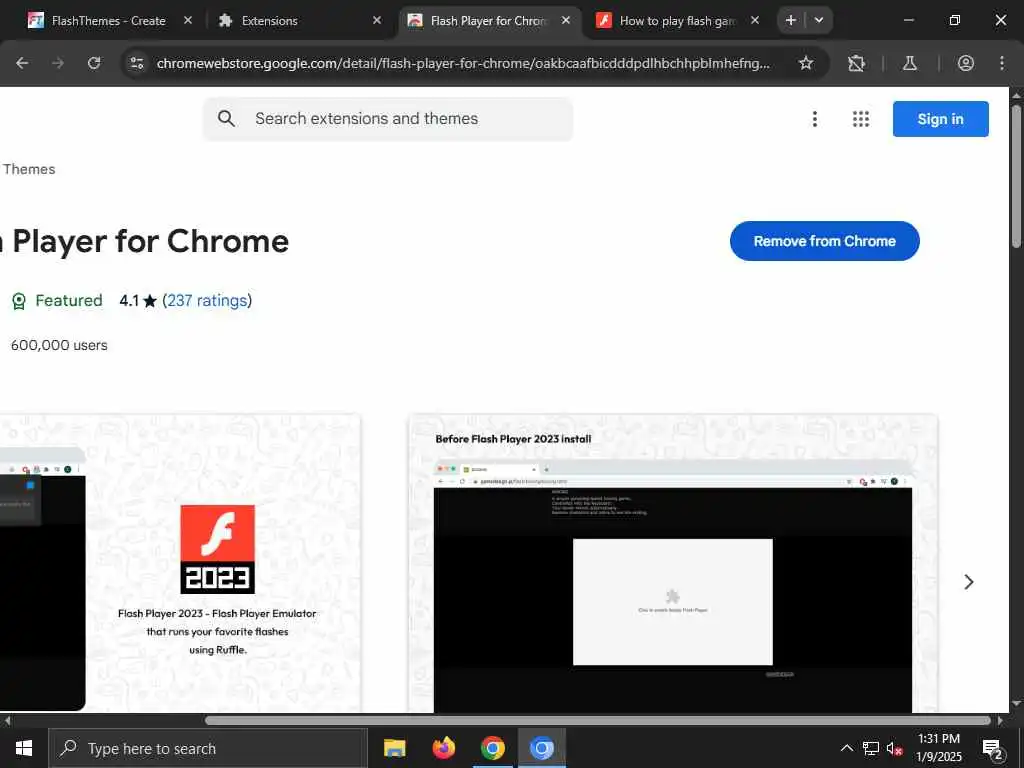Click Remove from Chrome button
The height and width of the screenshot is (768, 1024).
pyautogui.click(x=824, y=241)
